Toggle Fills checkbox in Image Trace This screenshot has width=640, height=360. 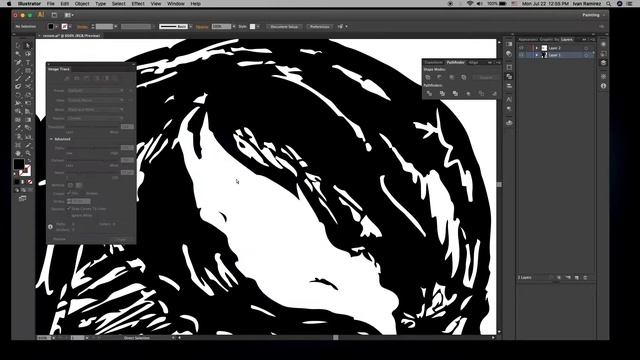69,193
